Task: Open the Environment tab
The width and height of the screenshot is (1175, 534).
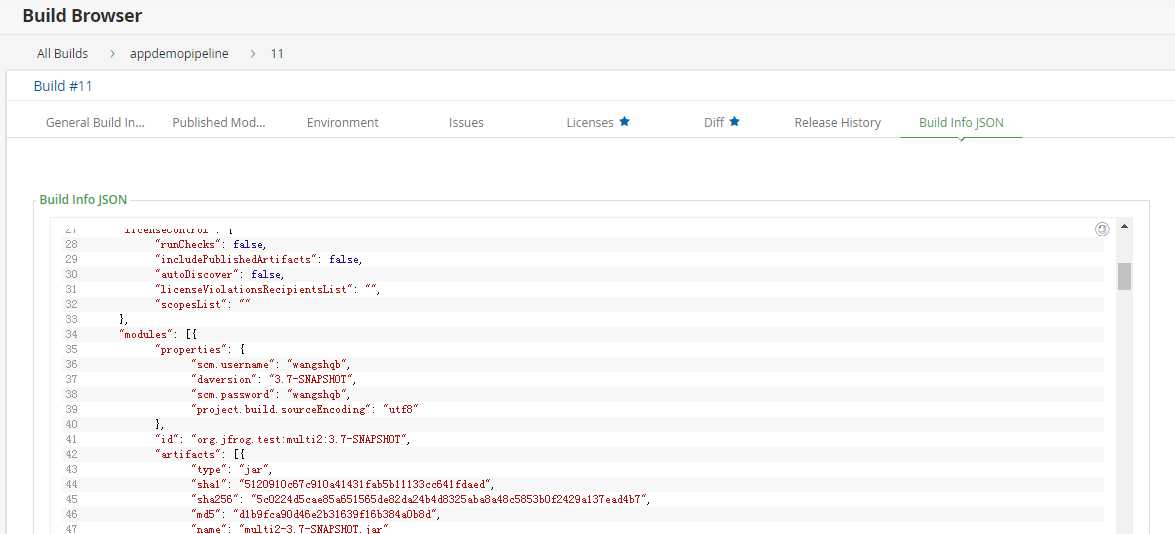Action: (x=342, y=122)
